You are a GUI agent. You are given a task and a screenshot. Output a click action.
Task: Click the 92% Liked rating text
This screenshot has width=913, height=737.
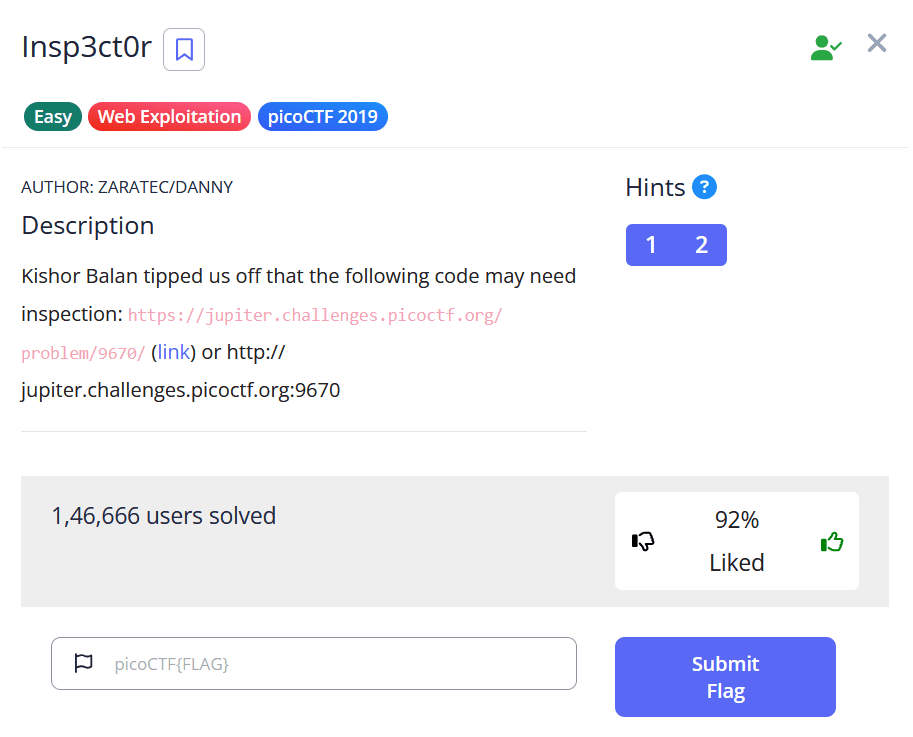[x=736, y=541]
